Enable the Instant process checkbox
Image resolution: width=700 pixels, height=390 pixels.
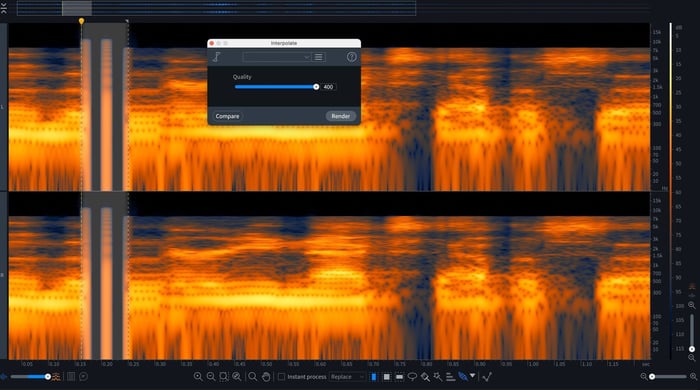pyautogui.click(x=281, y=377)
